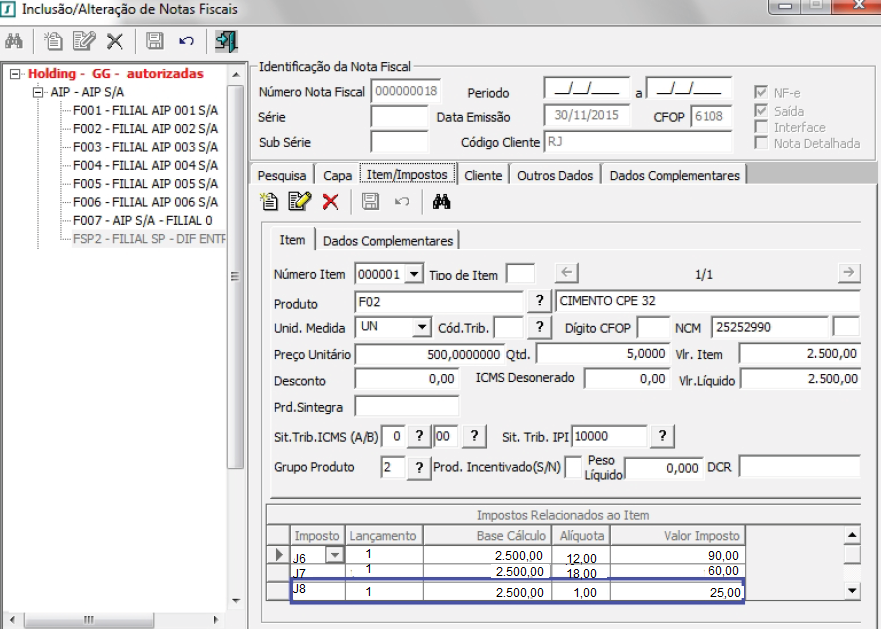This screenshot has height=629, width=881.
Task: Click the new item icon in Item/Impostos toolbar
Action: click(x=268, y=202)
